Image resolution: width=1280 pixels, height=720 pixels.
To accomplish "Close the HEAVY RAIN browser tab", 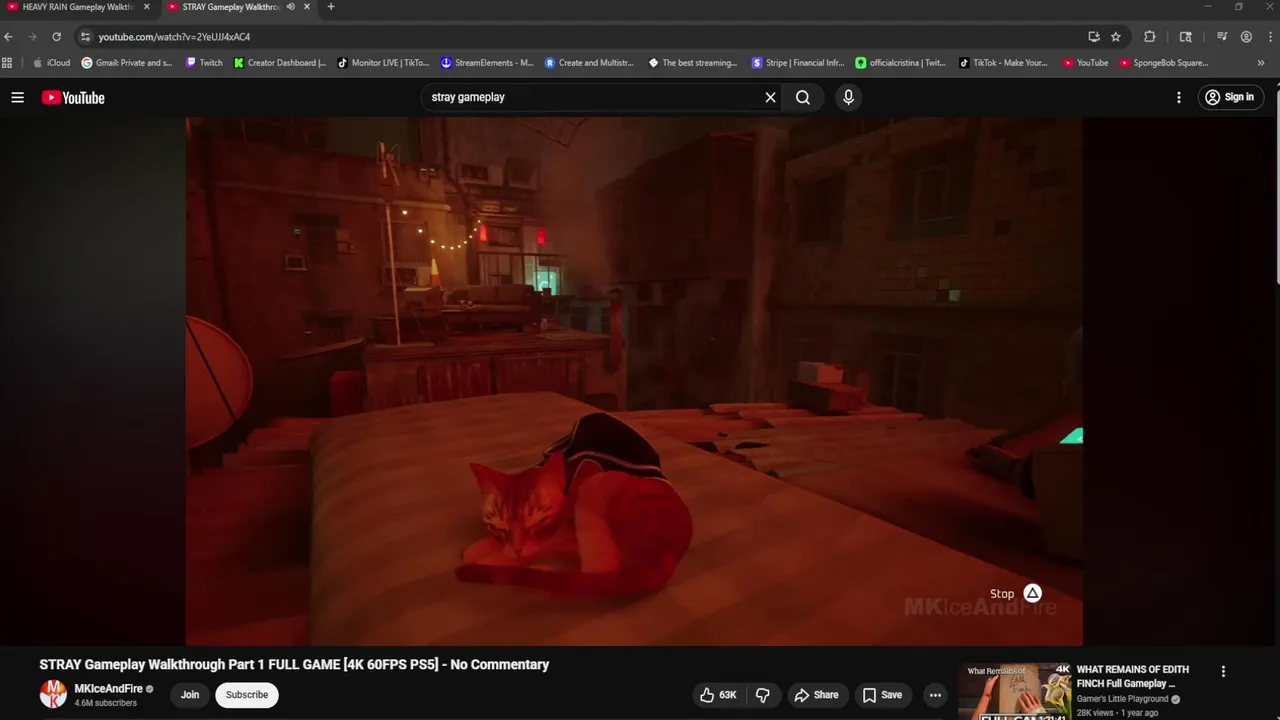I will point(146,7).
